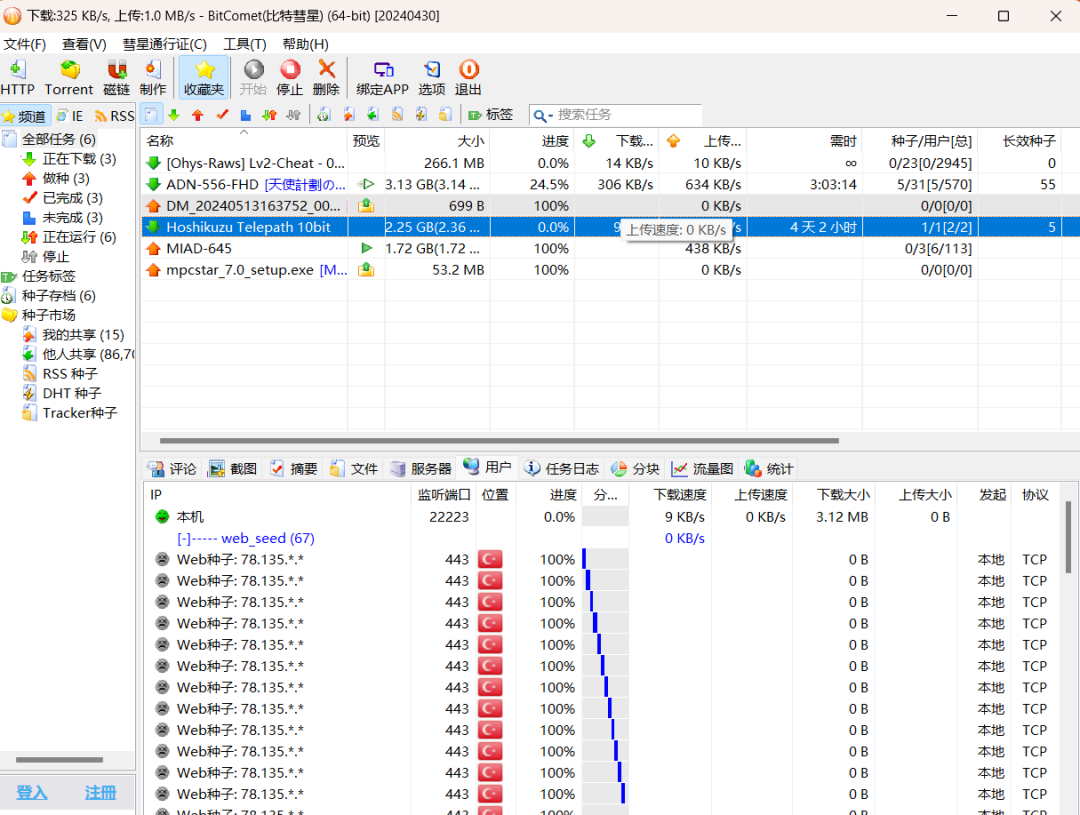This screenshot has width=1080, height=815.
Task: Open the 统计 statistics tab
Action: 769,469
